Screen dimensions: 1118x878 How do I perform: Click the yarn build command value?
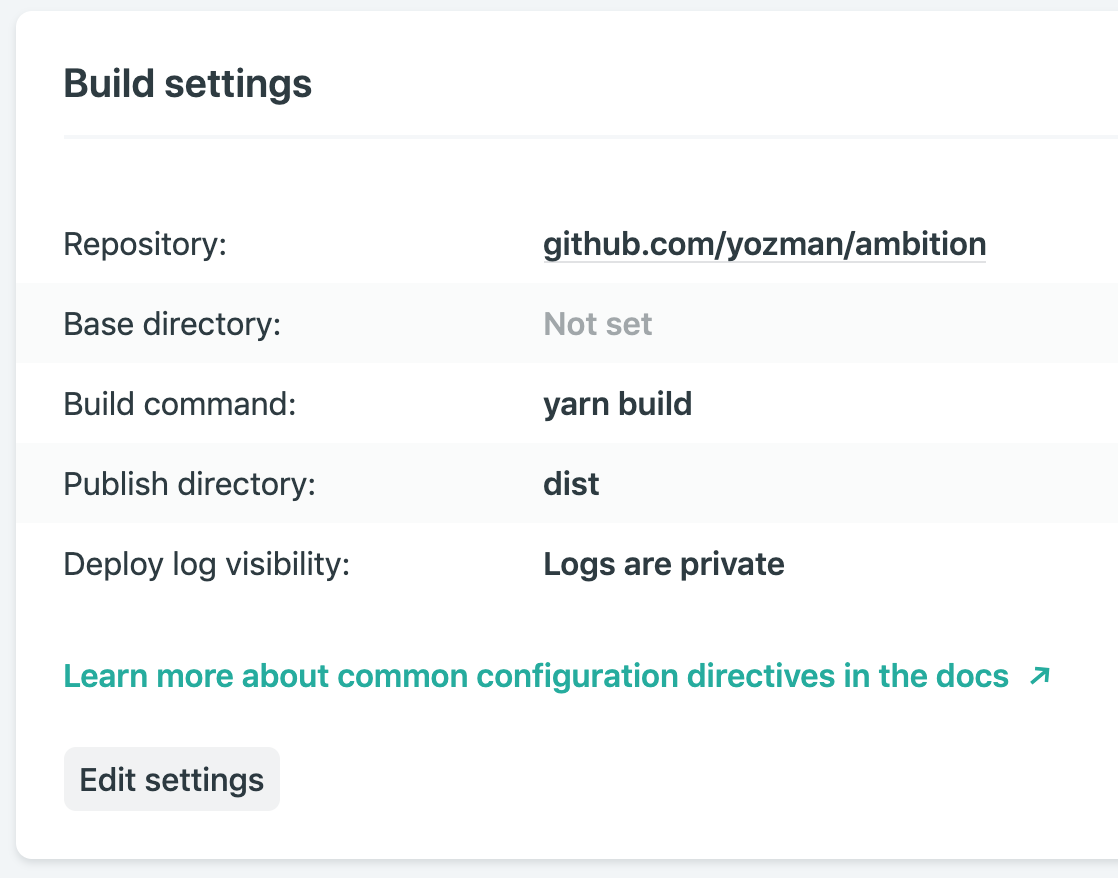617,404
